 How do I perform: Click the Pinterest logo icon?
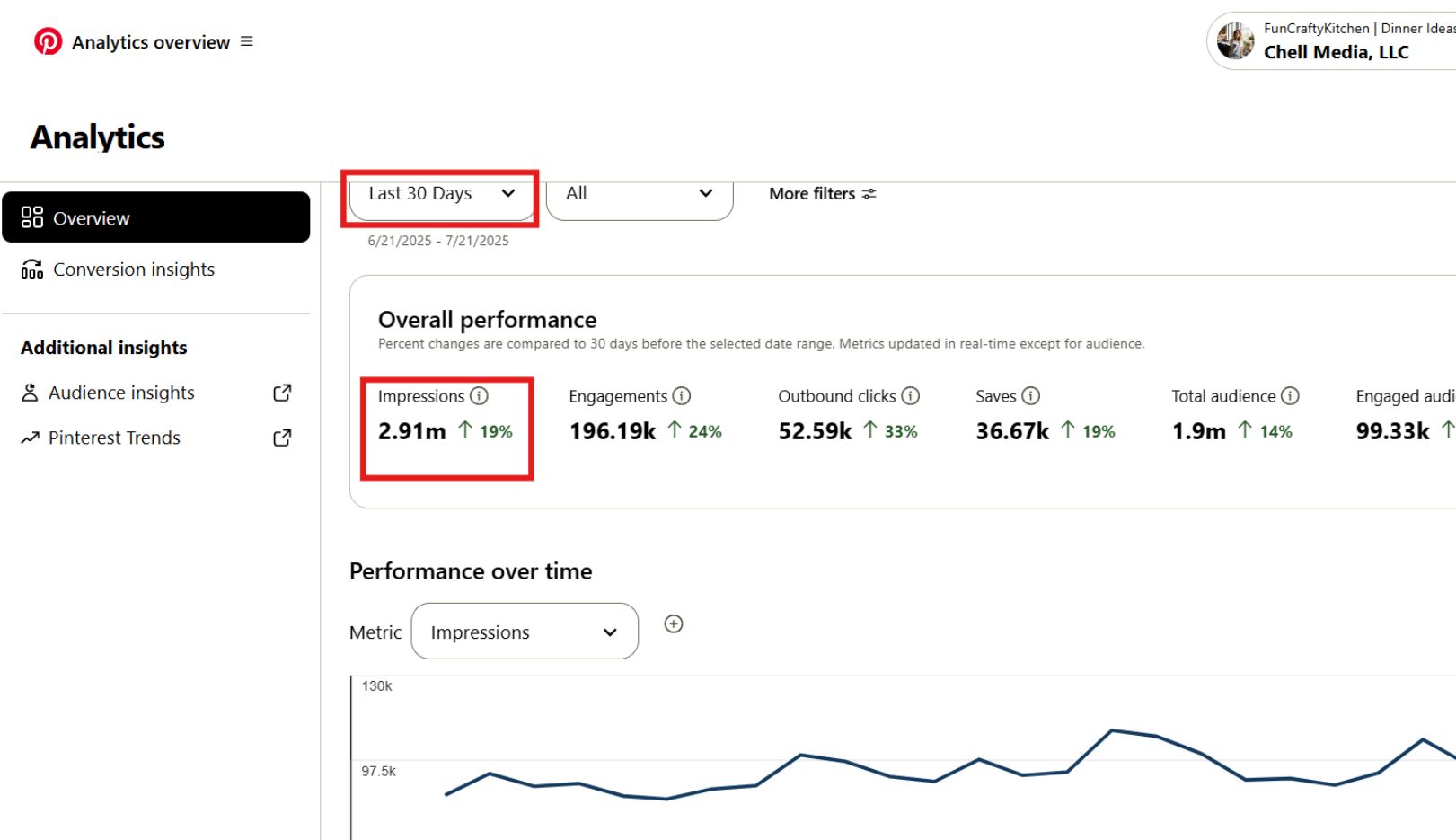pyautogui.click(x=48, y=41)
